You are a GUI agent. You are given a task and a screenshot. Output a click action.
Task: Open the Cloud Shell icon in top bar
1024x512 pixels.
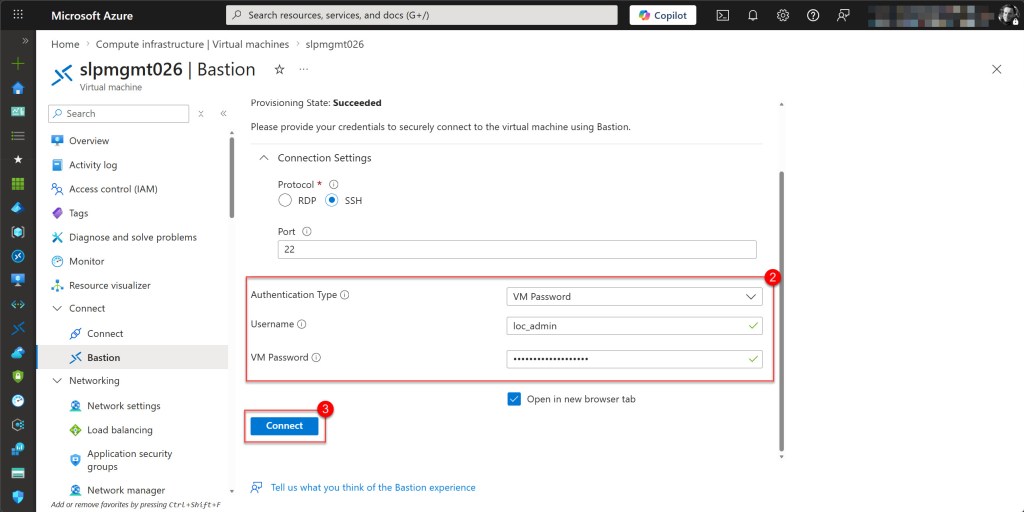(722, 15)
